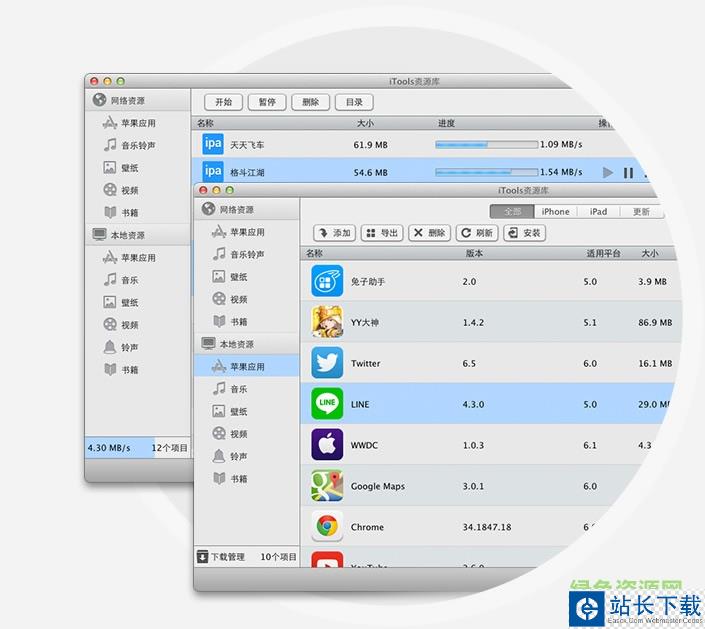Viewport: 705px width, 629px height.
Task: Click the purple WWDC app icon
Action: pyautogui.click(x=327, y=445)
